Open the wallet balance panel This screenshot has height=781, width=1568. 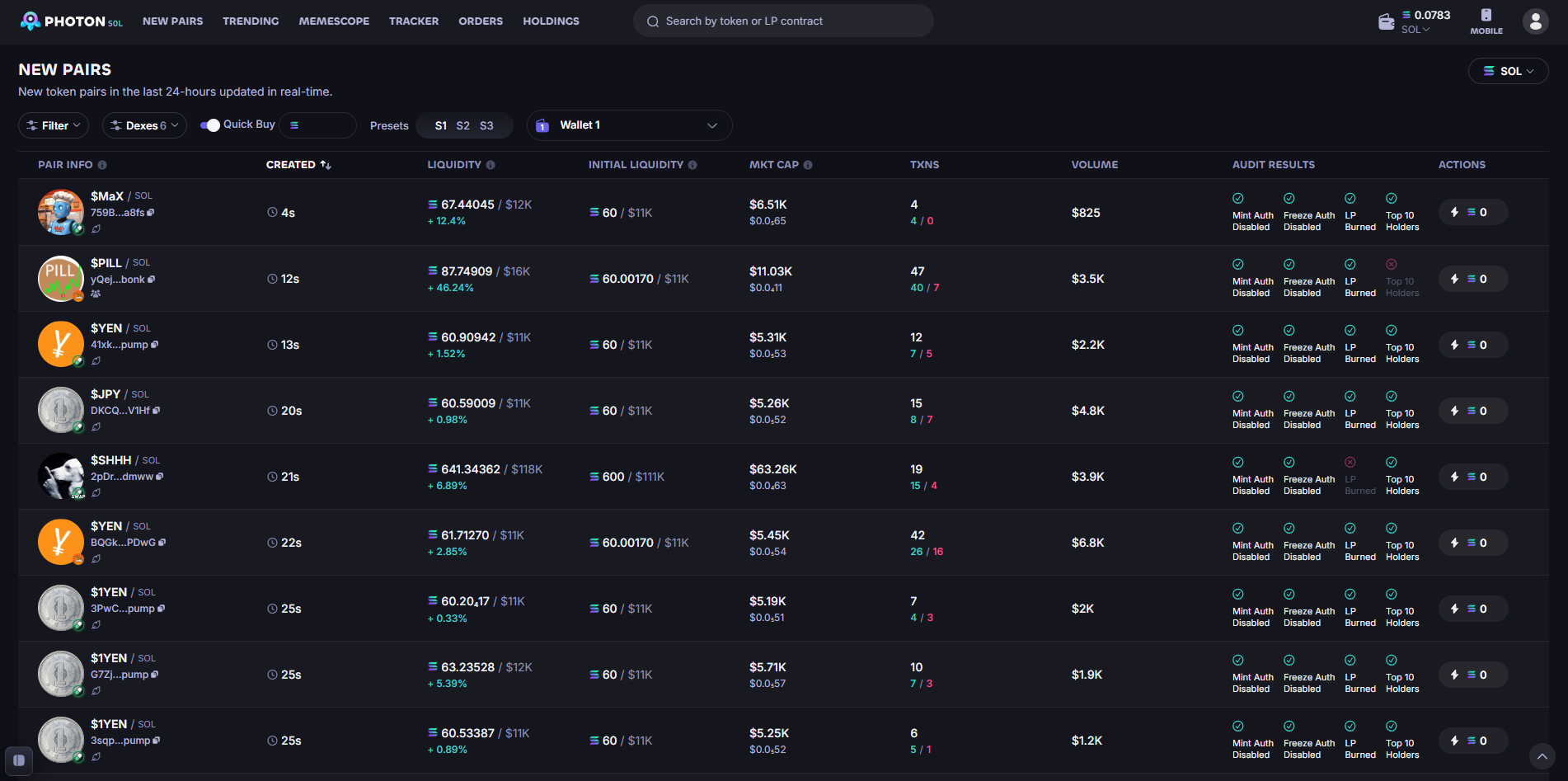click(1386, 21)
